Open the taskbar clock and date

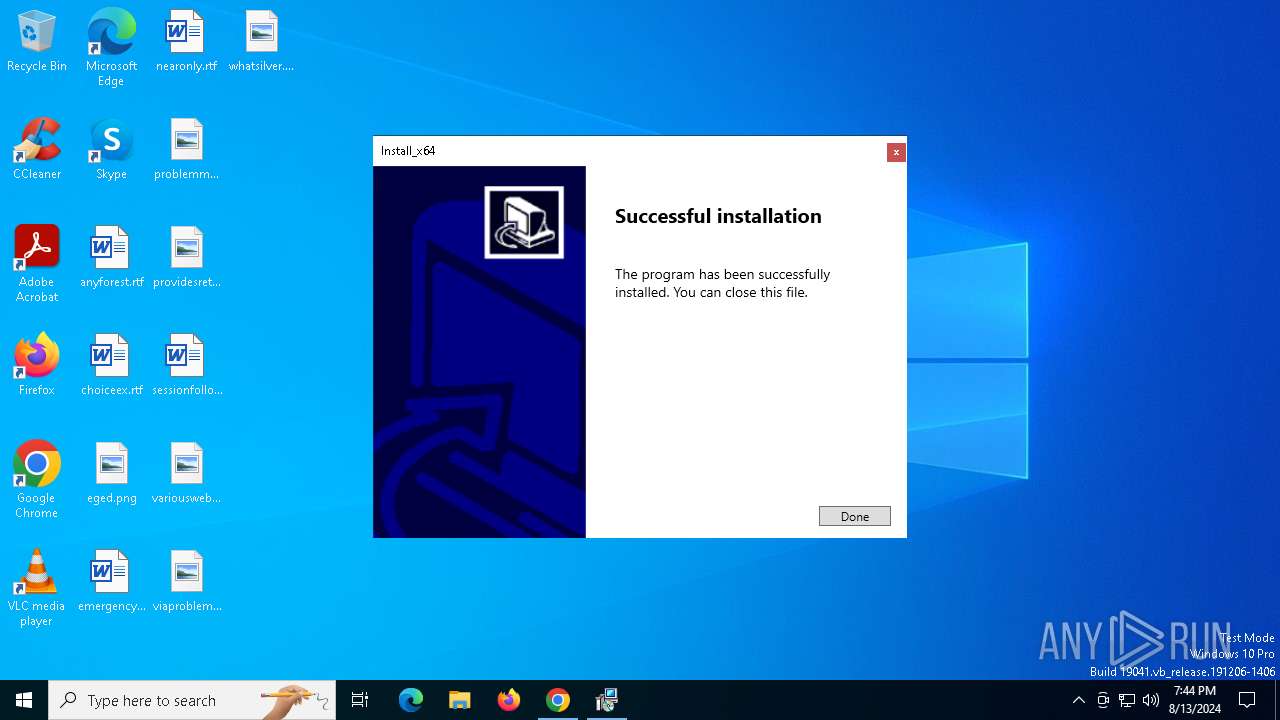tap(1195, 700)
